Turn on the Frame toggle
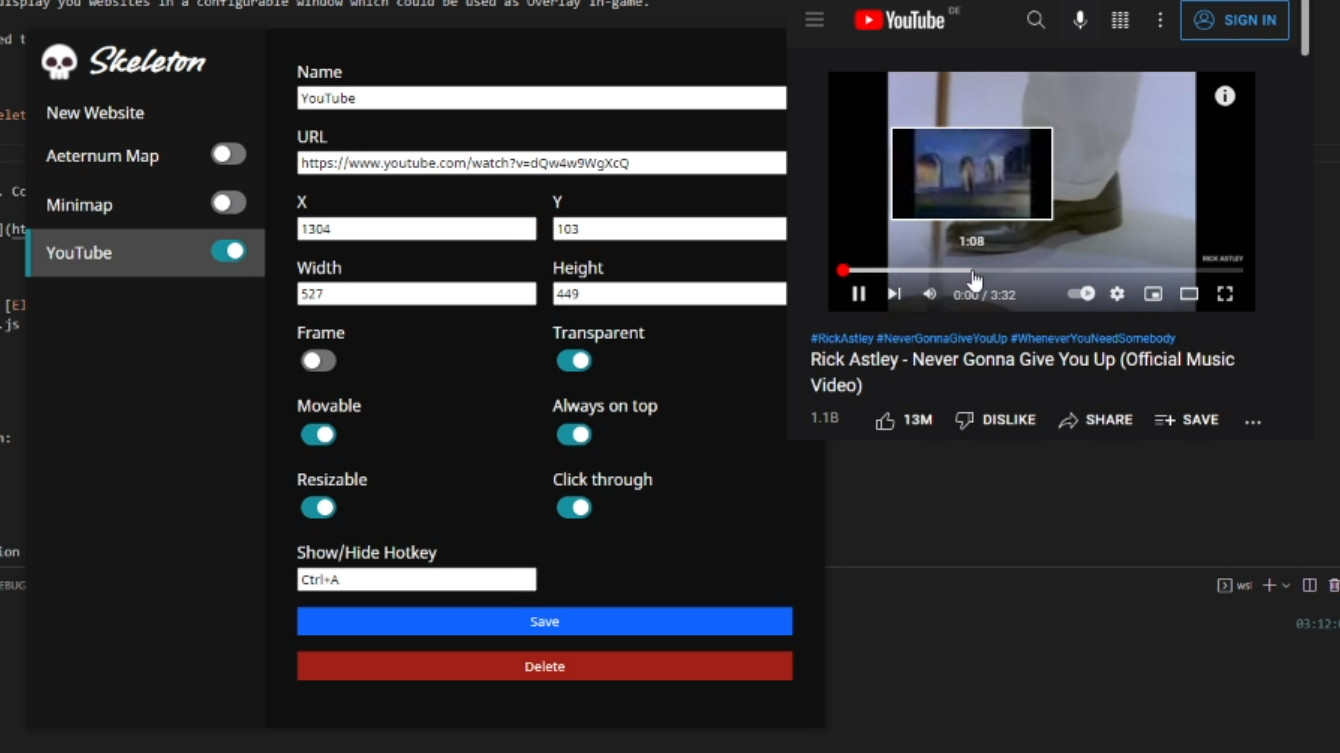Viewport: 1340px width, 753px height. coord(318,361)
